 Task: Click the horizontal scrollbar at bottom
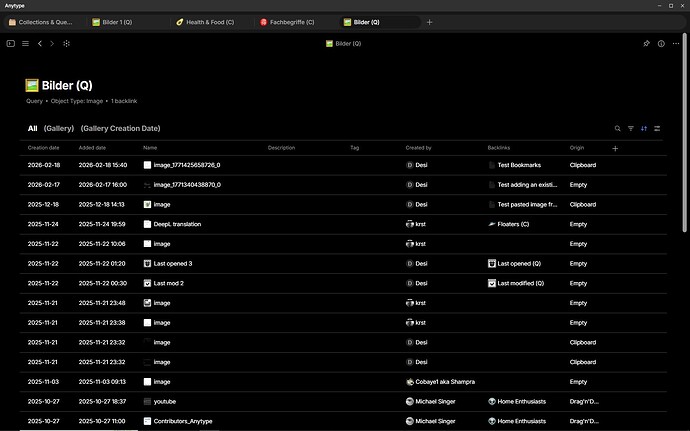click(79, 430)
